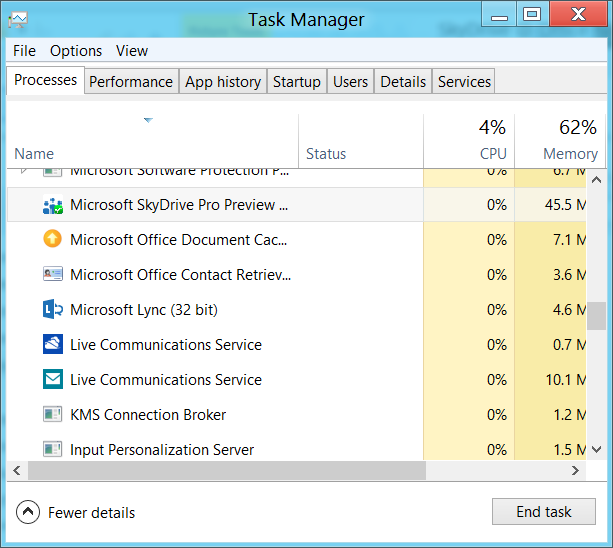Screen dimensions: 613x548
Task: Click the horizontal scrollbar left arrow
Action: click(x=17, y=470)
